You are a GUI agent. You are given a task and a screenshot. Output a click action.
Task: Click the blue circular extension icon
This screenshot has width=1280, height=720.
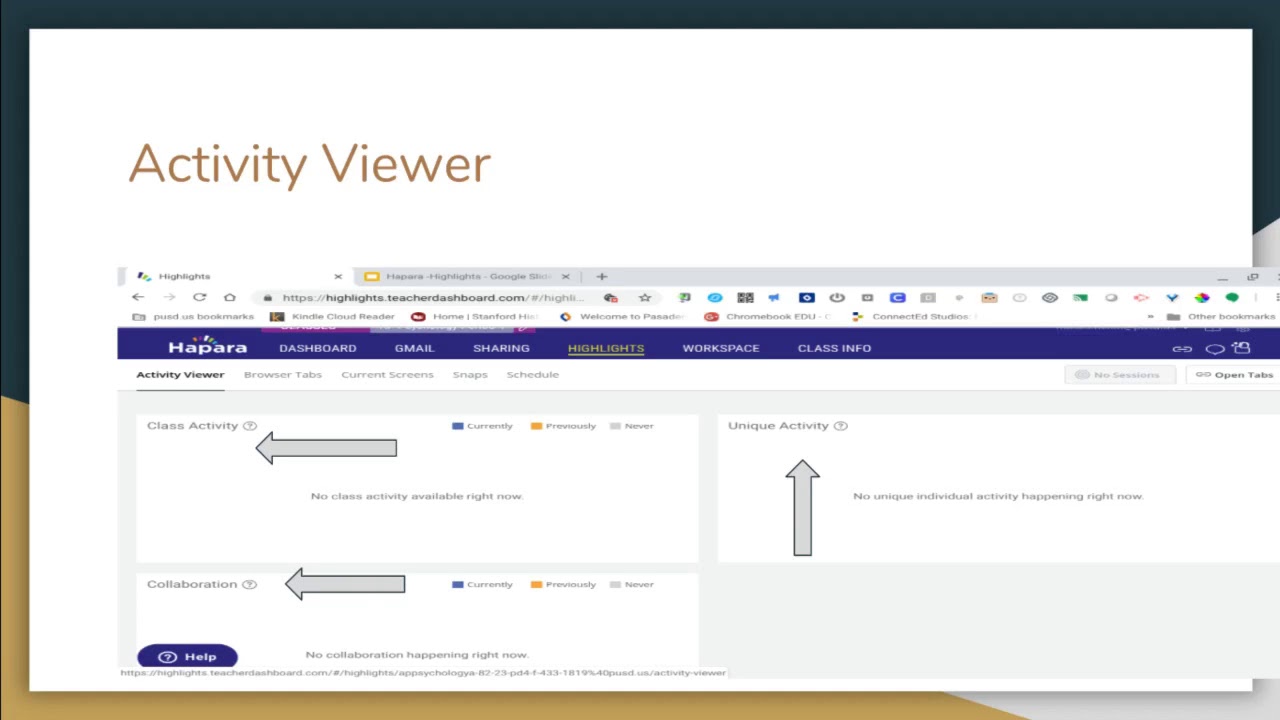click(715, 297)
